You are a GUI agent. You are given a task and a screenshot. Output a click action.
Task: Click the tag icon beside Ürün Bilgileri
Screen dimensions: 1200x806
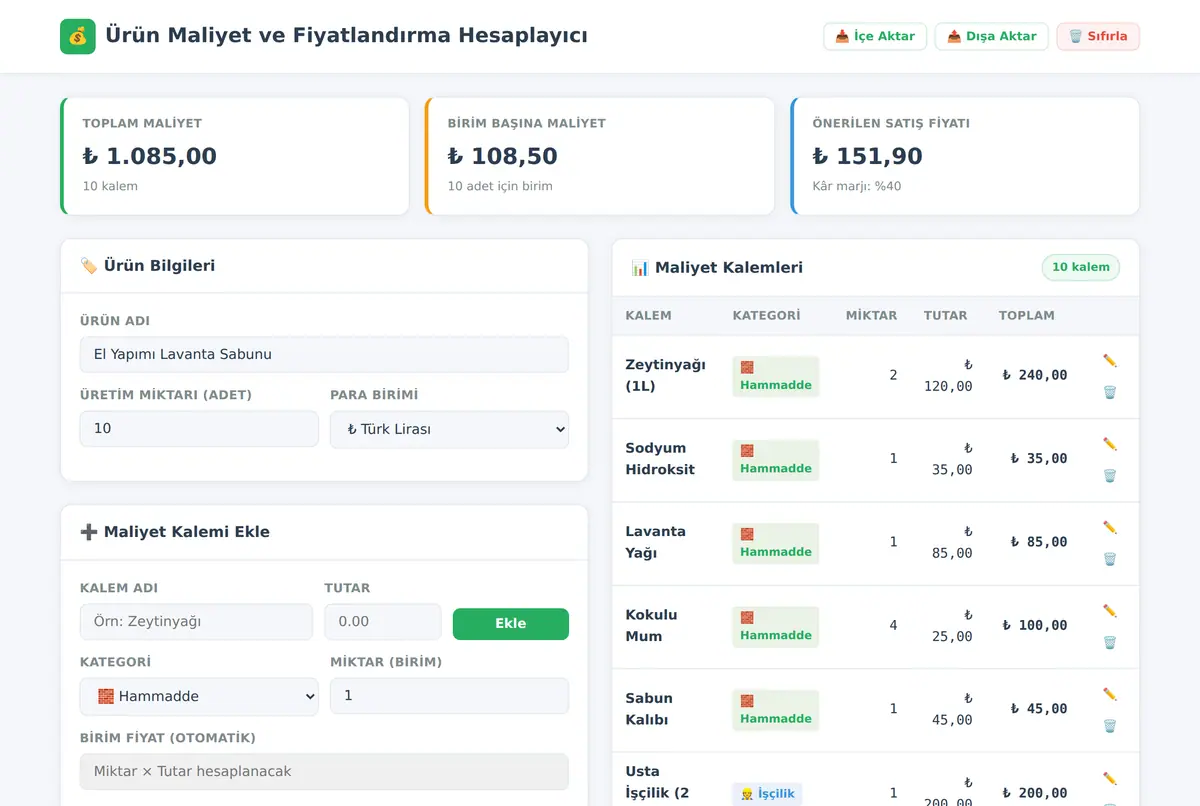[89, 266]
